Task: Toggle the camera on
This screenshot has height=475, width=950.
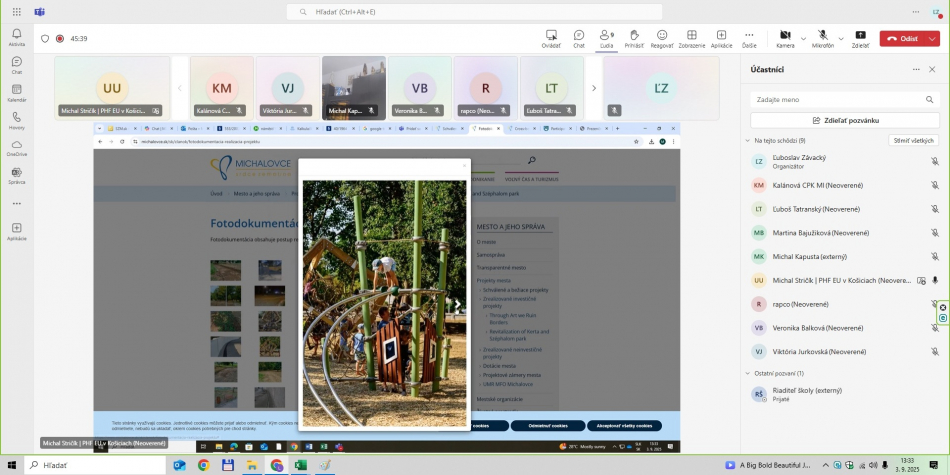Action: (785, 37)
